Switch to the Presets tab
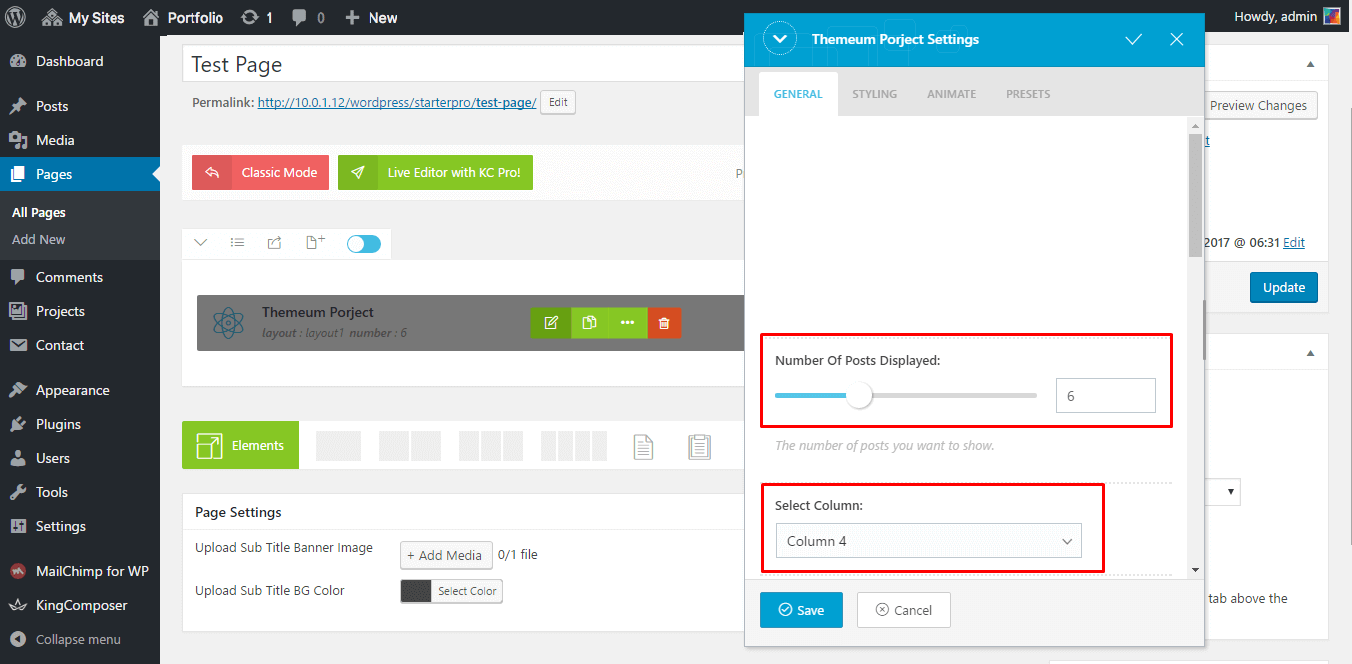The width and height of the screenshot is (1352, 664). 1028,94
